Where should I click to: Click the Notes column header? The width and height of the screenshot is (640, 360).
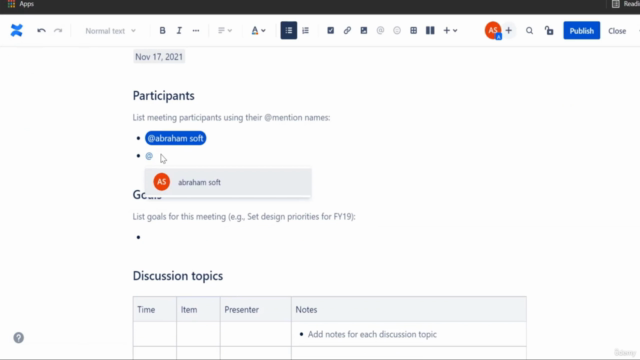coord(409,309)
